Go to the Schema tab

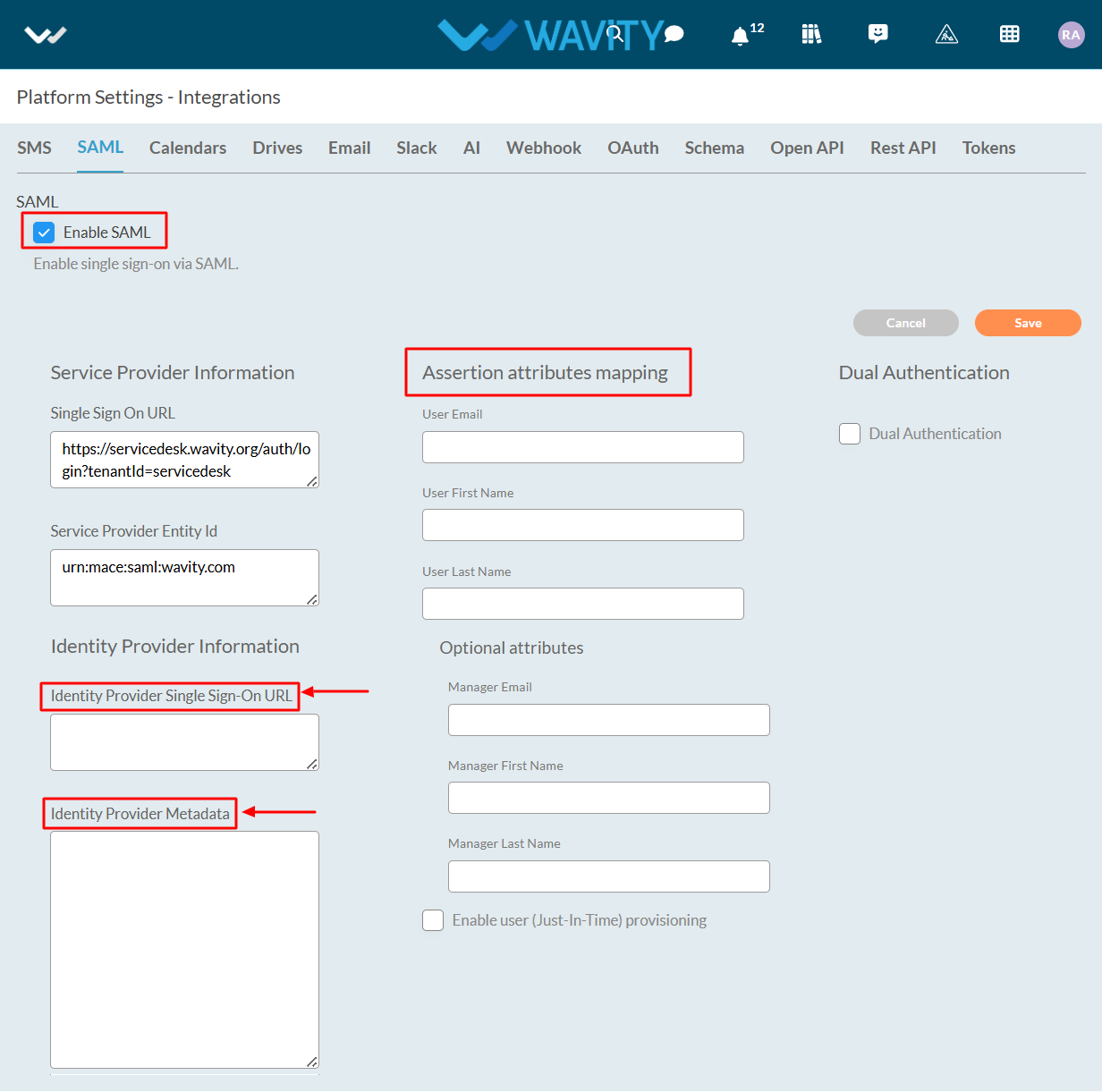[715, 148]
